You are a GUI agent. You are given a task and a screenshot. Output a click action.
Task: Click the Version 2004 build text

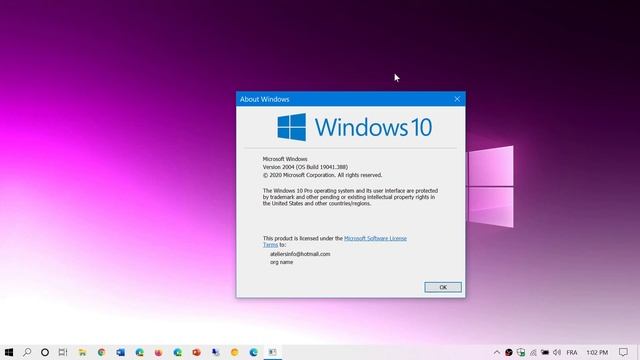click(x=305, y=167)
